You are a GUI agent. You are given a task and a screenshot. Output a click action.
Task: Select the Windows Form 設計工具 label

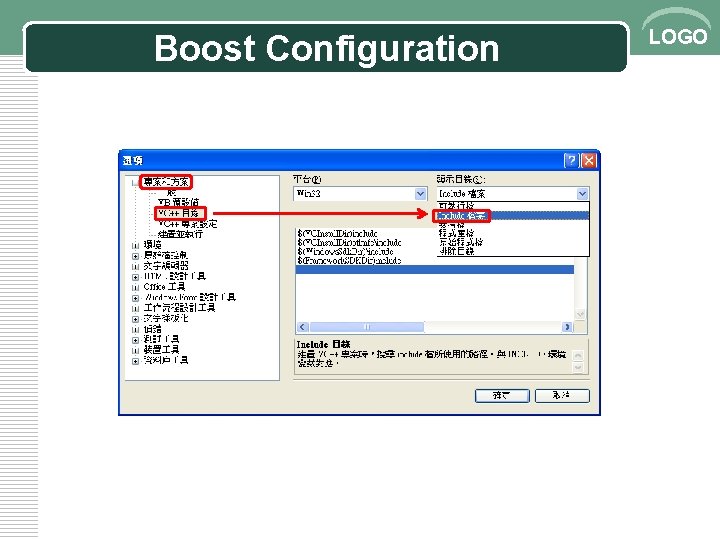190,298
